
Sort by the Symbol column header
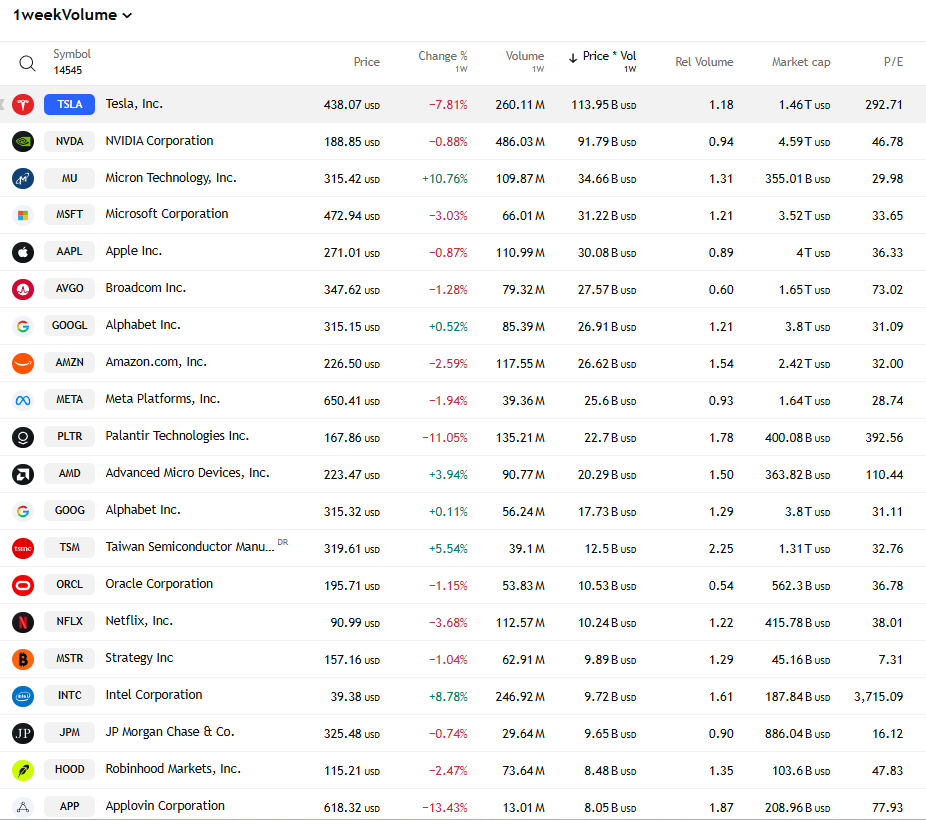click(72, 54)
